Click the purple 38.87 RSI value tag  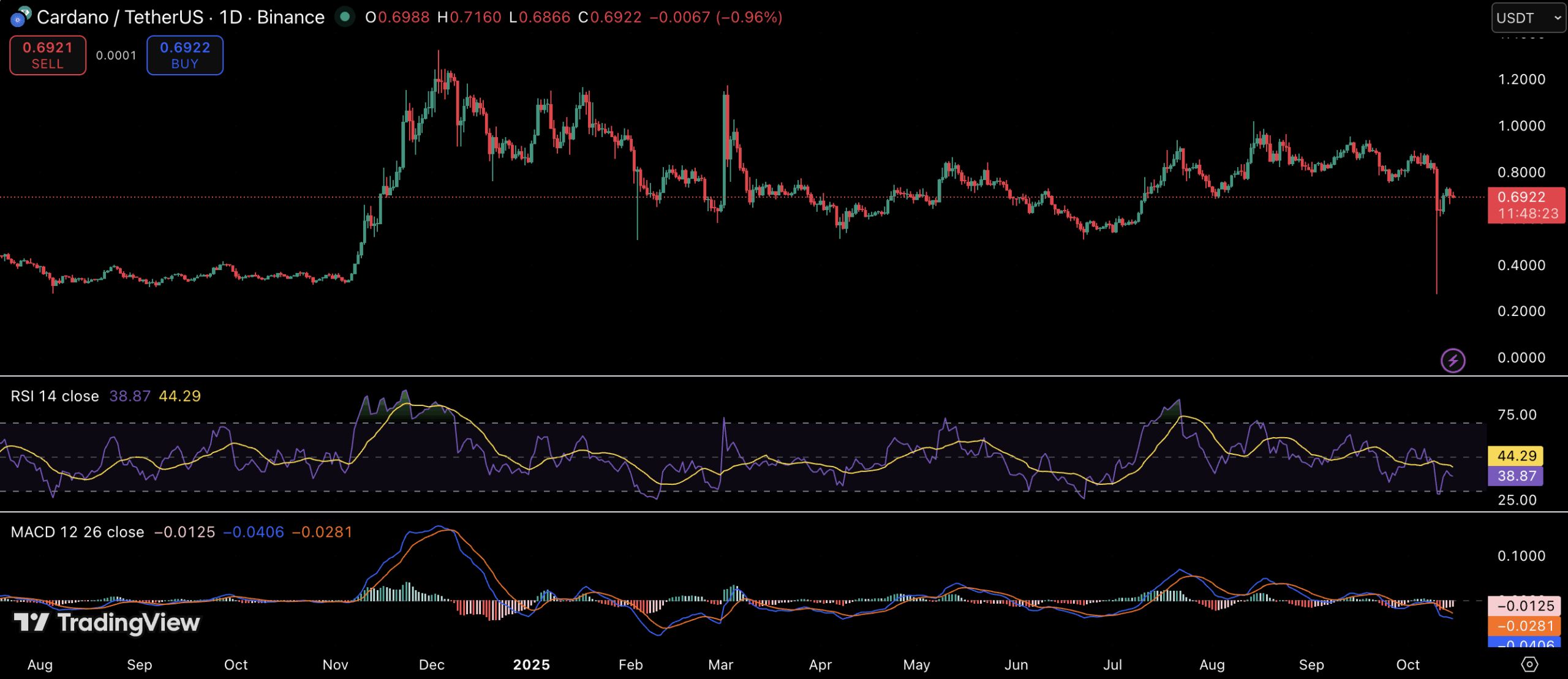[x=1516, y=476]
